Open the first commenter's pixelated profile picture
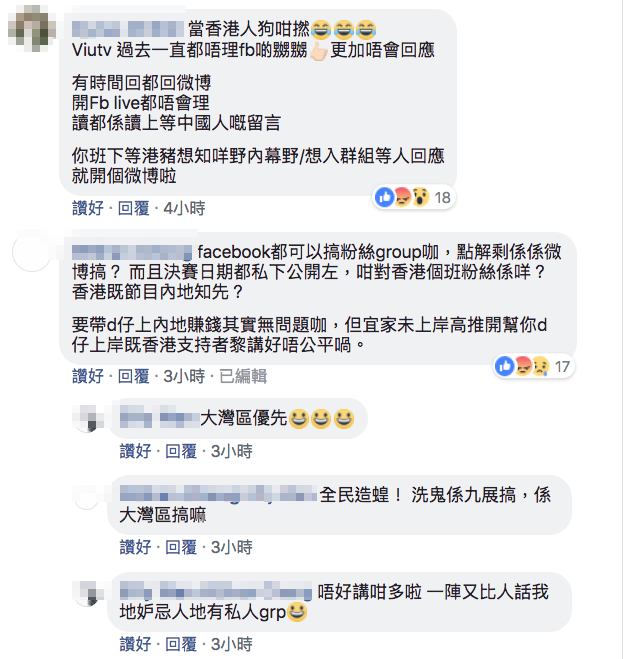623x659 pixels. (x=32, y=29)
